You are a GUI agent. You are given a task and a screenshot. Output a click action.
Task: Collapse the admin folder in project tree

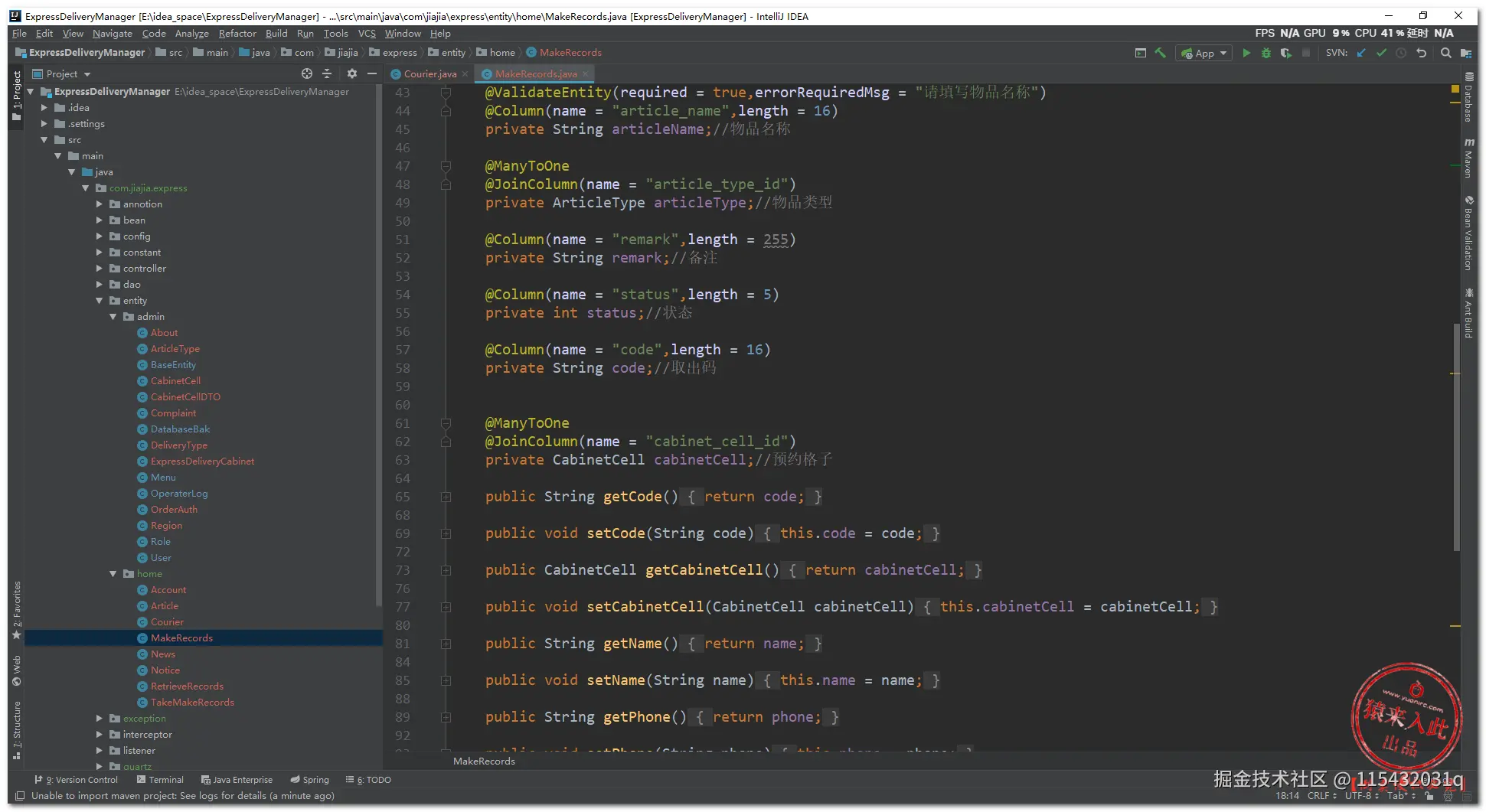(113, 317)
